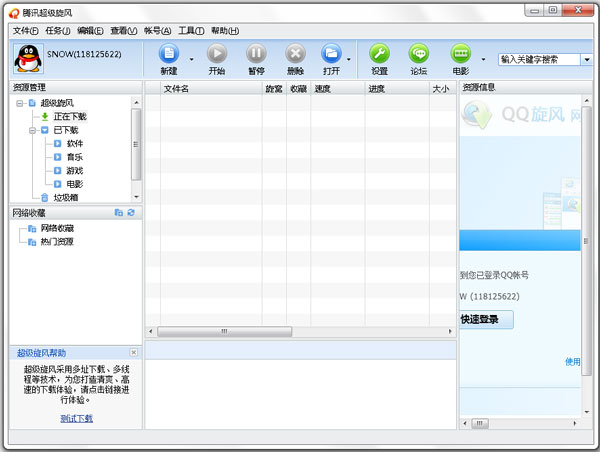The height and width of the screenshot is (452, 600).
Task: Close the 超级旋风帮助 help panel
Action: click(x=134, y=352)
